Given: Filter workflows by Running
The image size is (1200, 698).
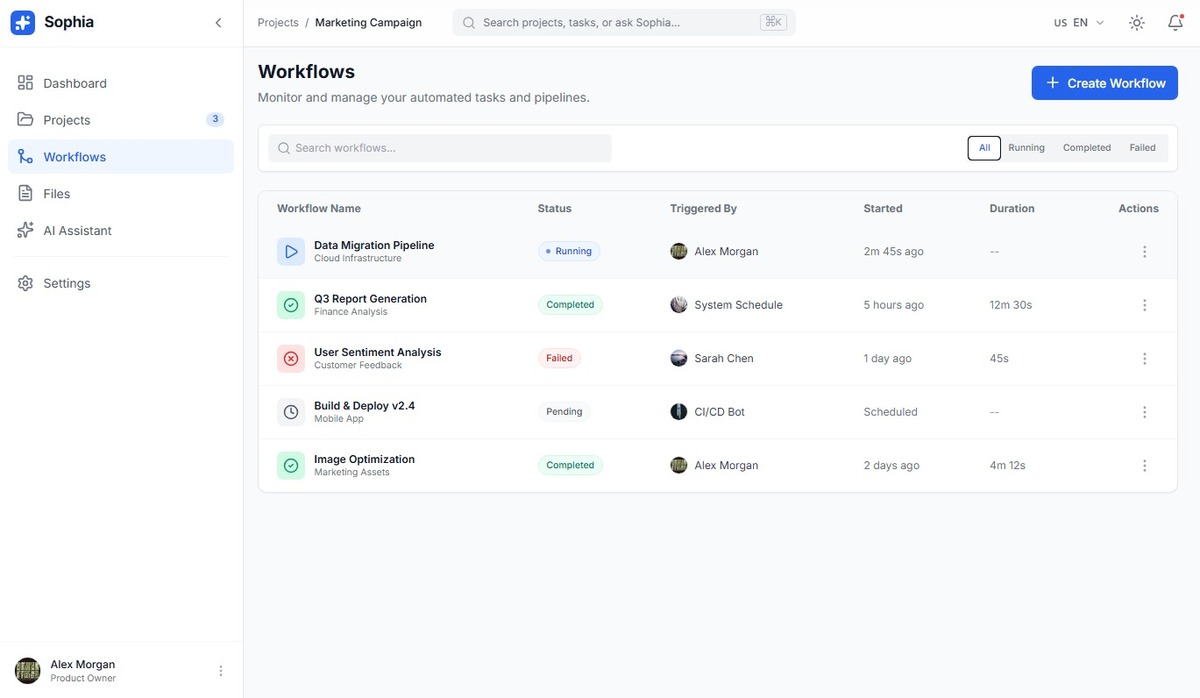Looking at the screenshot, I should pos(1026,148).
